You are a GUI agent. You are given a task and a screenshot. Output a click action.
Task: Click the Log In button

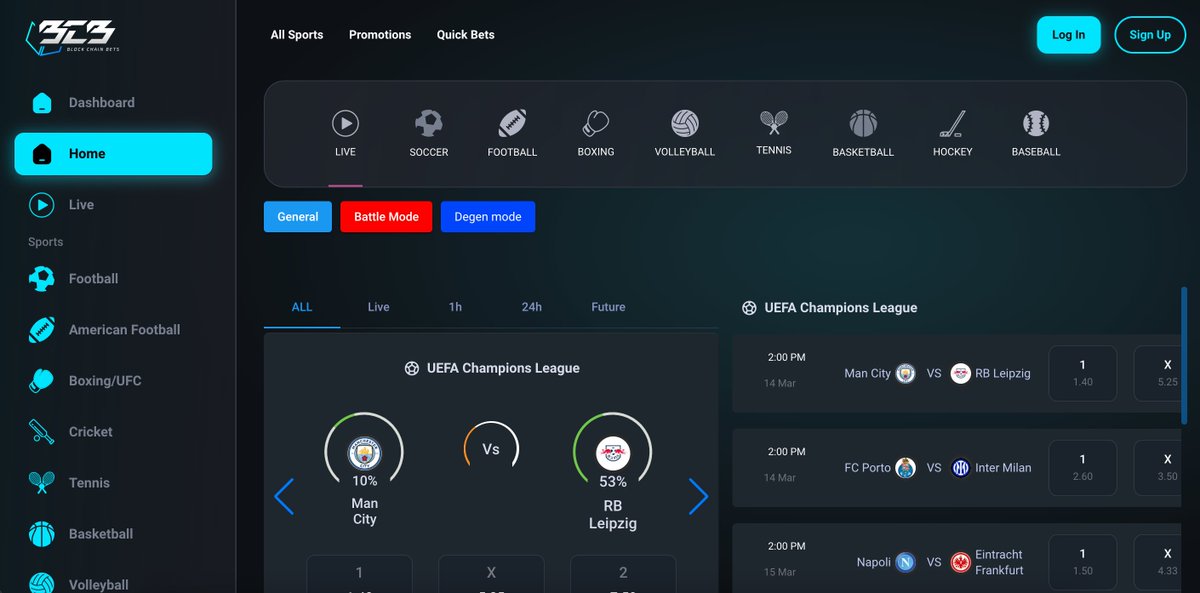(x=1068, y=35)
